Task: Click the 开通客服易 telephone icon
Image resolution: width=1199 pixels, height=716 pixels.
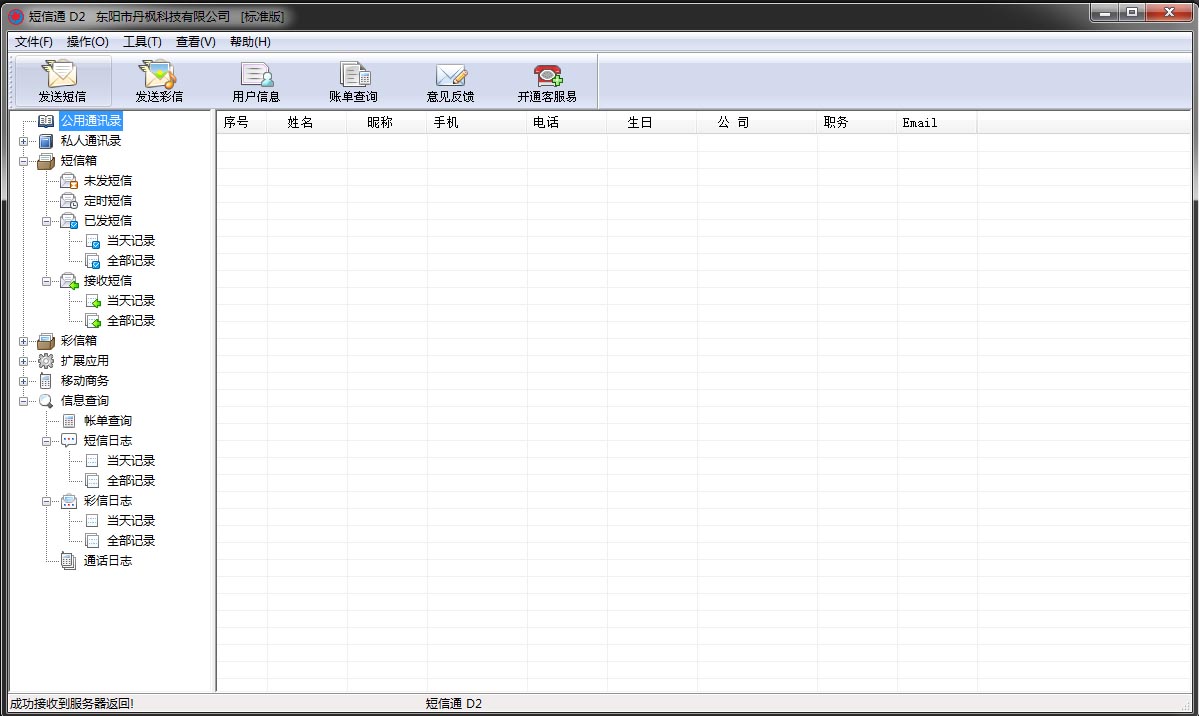Action: click(547, 75)
